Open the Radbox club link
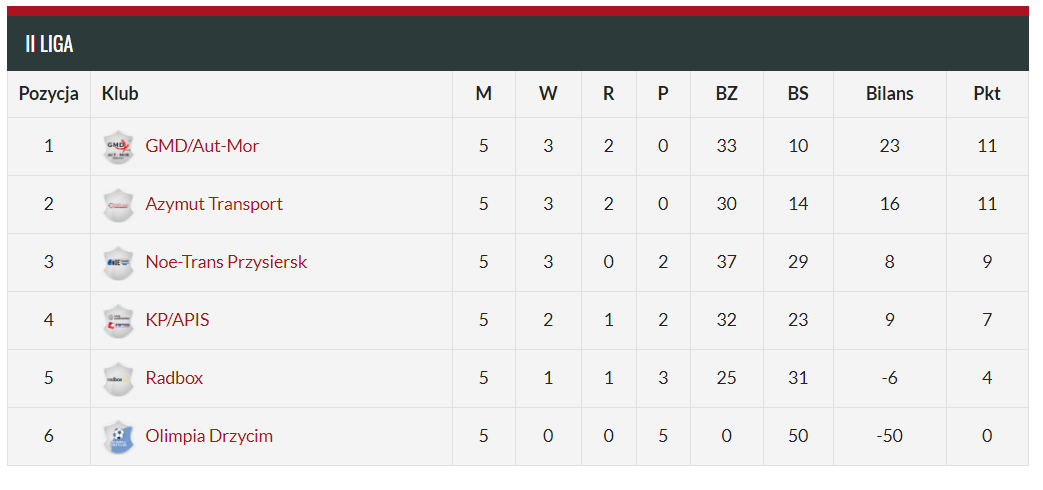This screenshot has height=490, width=1043. (174, 378)
